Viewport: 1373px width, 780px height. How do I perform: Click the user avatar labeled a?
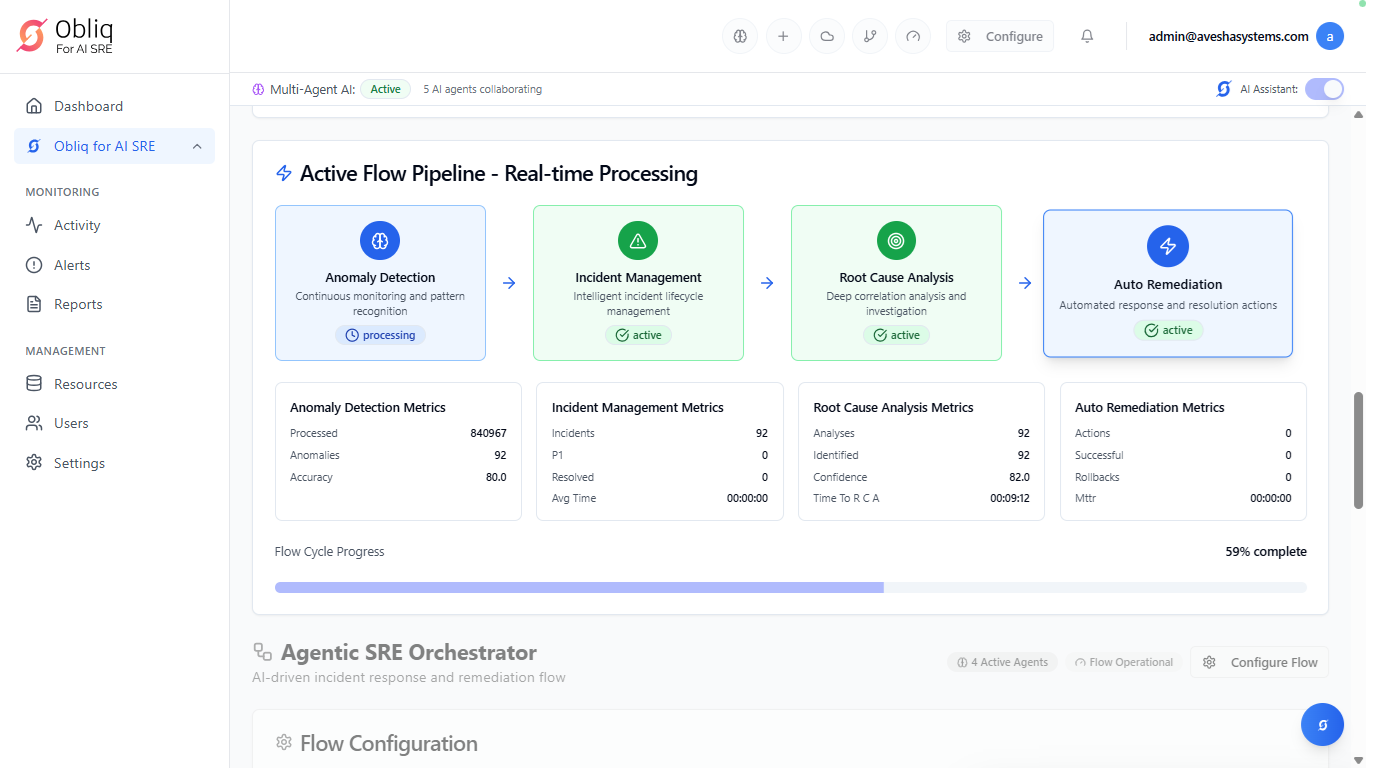point(1330,36)
